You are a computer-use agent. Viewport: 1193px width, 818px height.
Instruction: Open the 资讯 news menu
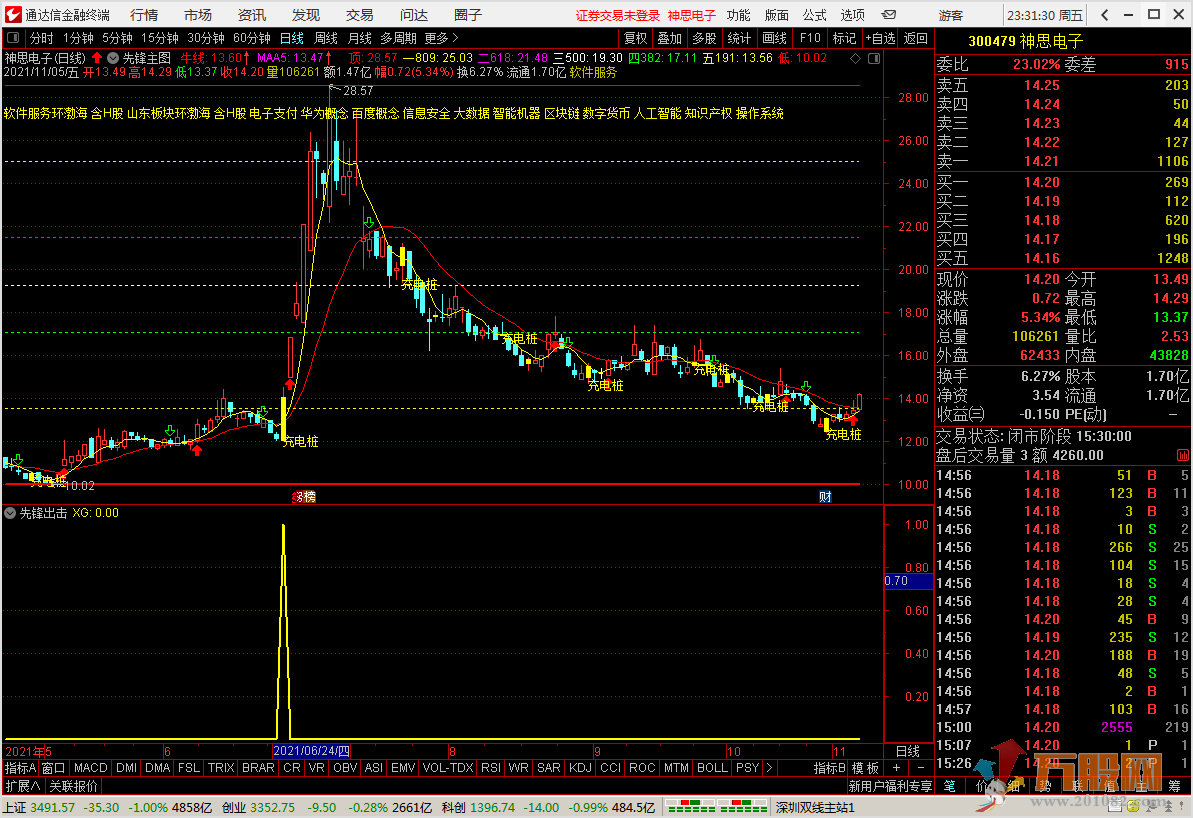(x=252, y=14)
